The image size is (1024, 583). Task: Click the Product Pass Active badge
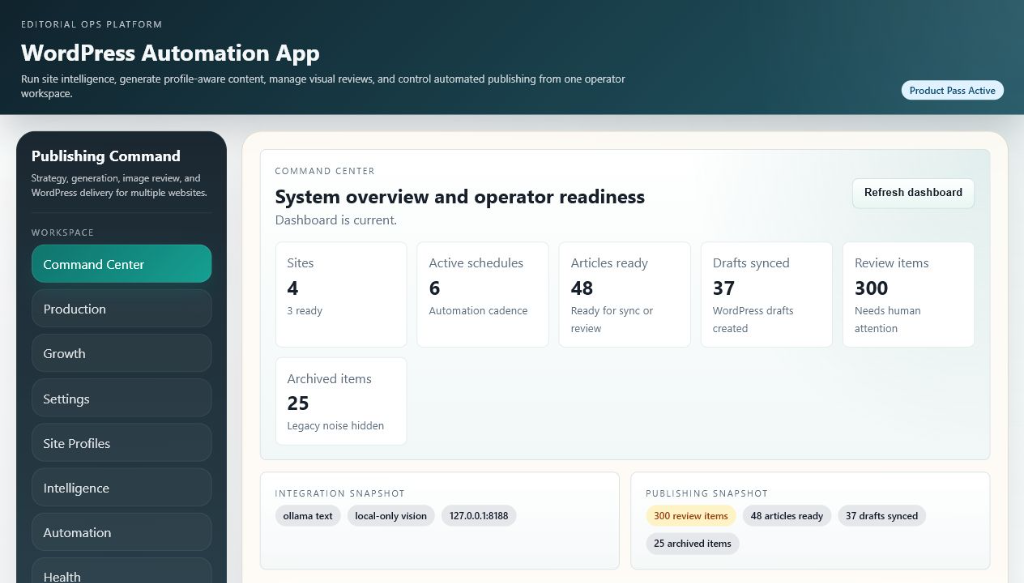[x=952, y=91]
